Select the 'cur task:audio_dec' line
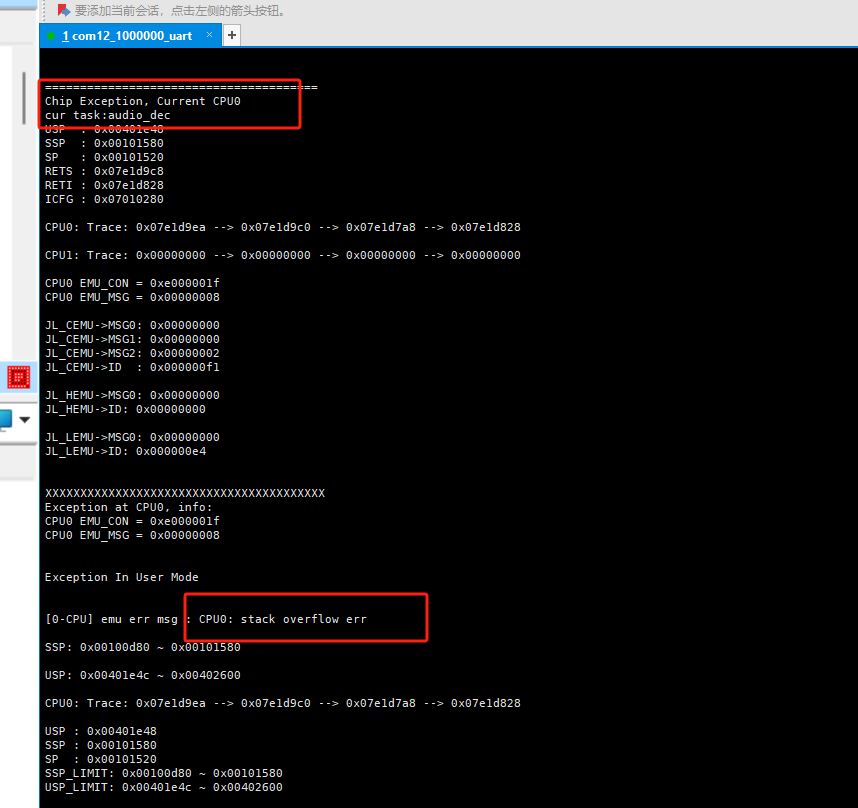Image resolution: width=858 pixels, height=808 pixels. 108,115
